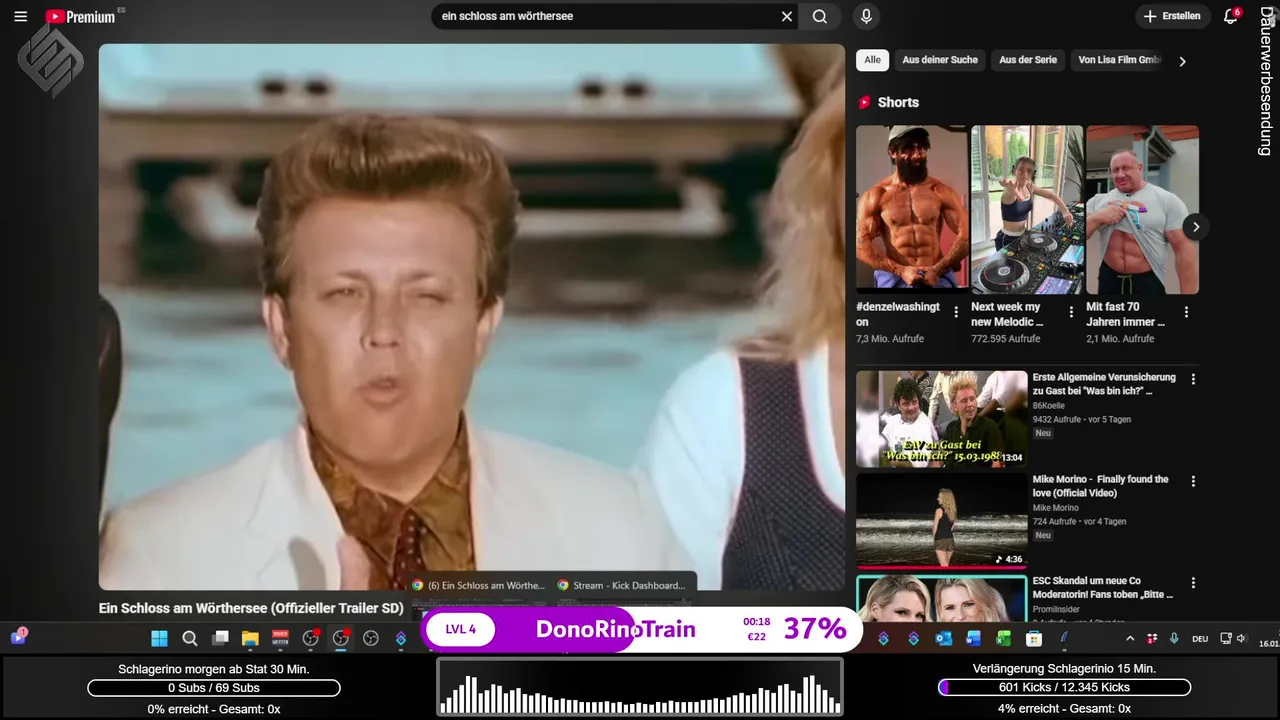This screenshot has width=1280, height=720.
Task: Open 'Mike Morino - Finally found the love' title
Action: [1101, 486]
